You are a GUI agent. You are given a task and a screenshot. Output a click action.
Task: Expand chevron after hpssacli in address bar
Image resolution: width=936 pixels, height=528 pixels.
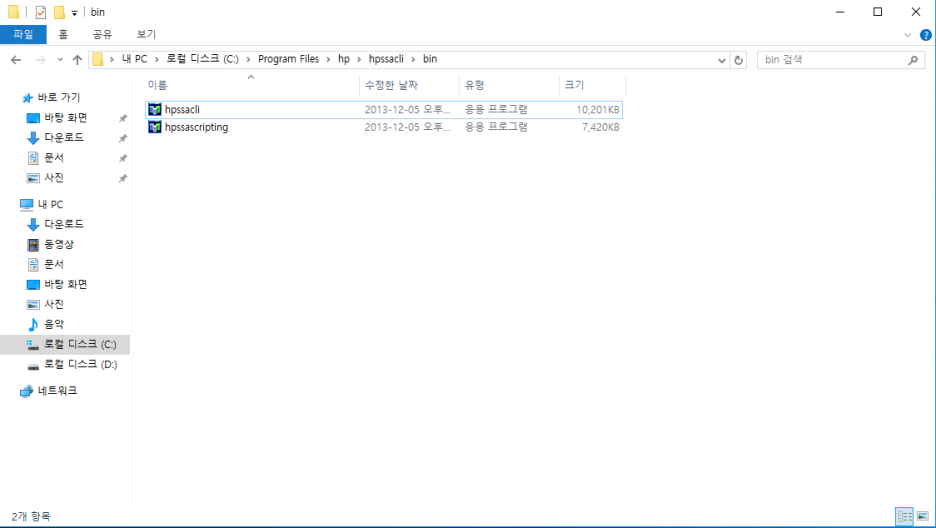pos(413,59)
